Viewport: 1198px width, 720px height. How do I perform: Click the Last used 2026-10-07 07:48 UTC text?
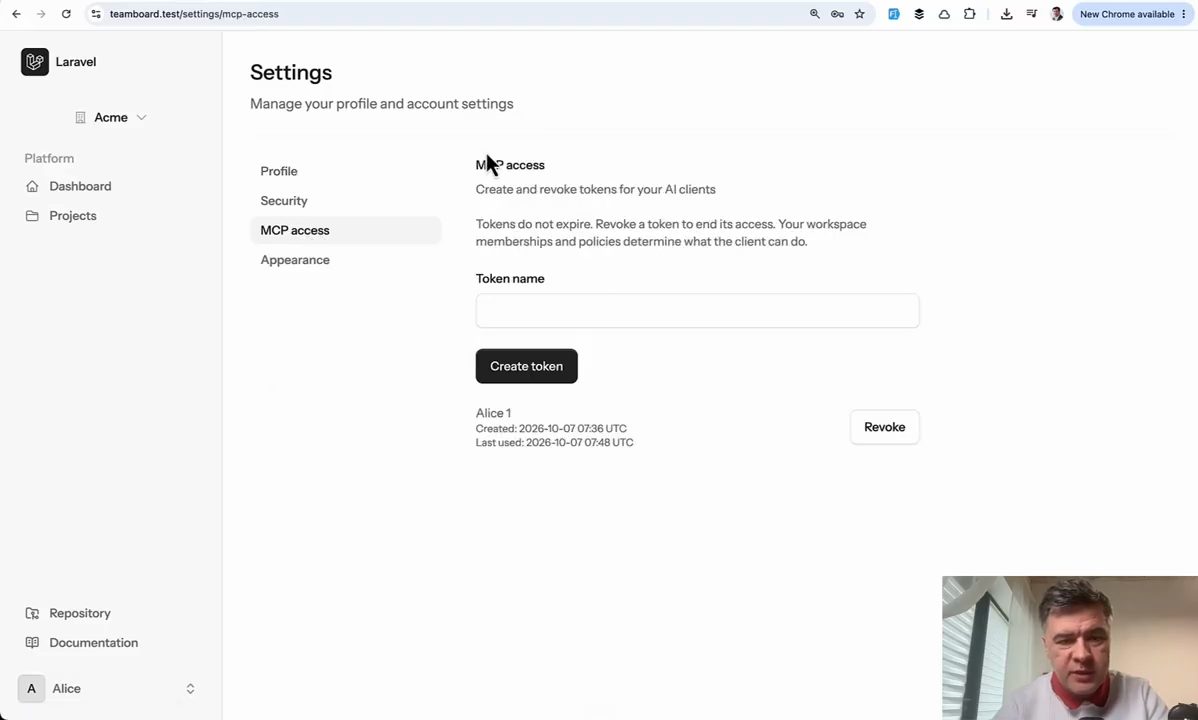(555, 443)
